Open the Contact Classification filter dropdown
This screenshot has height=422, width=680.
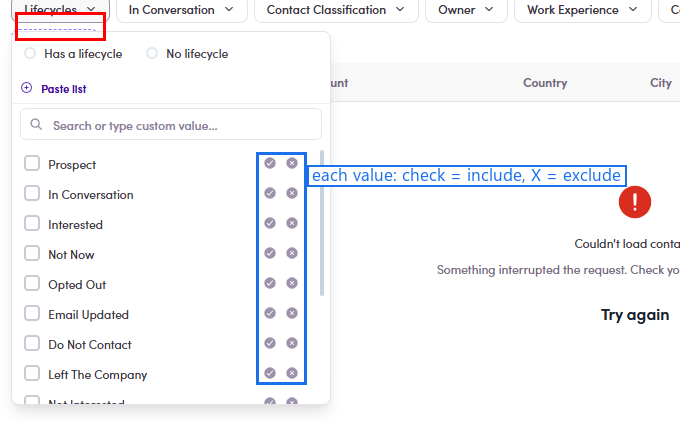coord(336,10)
